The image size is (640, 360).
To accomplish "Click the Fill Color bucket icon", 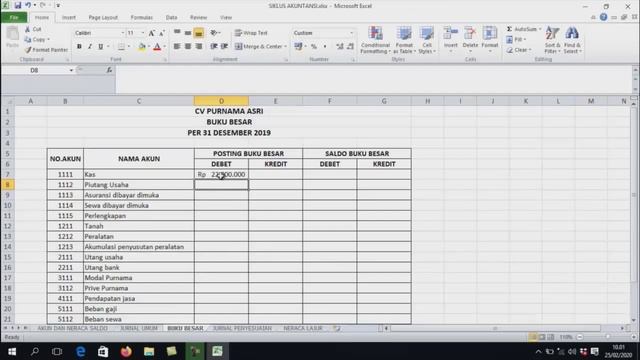I will click(x=142, y=47).
